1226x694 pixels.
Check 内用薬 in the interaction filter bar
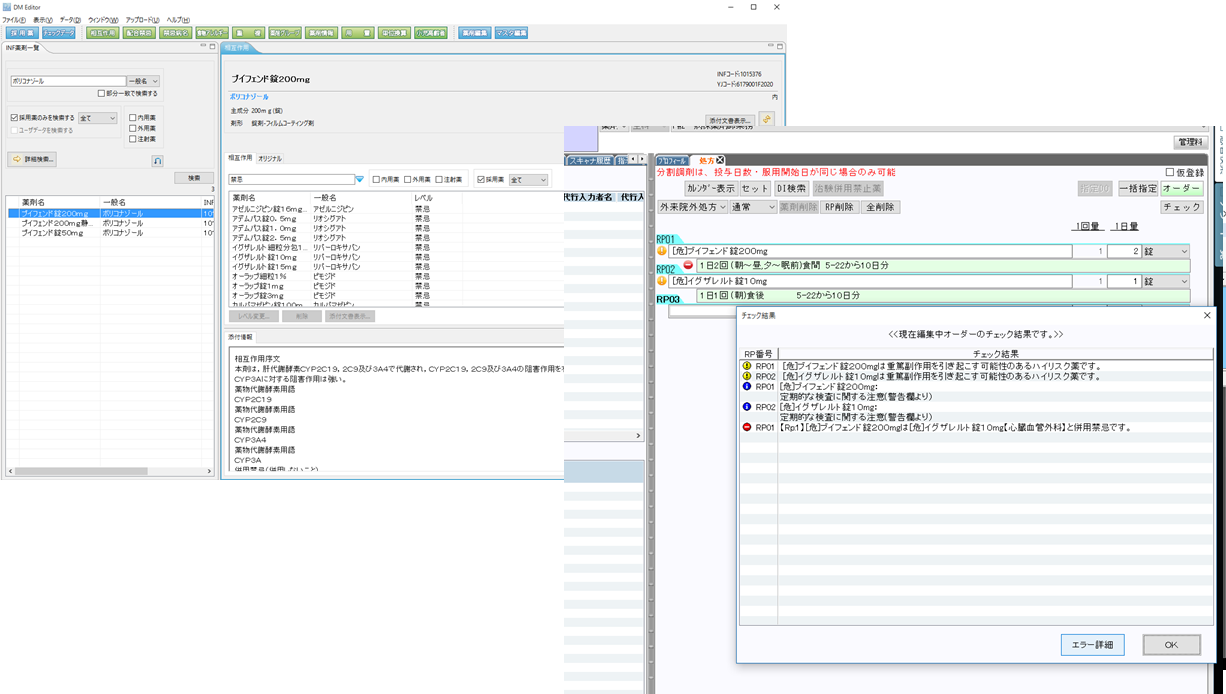376,180
